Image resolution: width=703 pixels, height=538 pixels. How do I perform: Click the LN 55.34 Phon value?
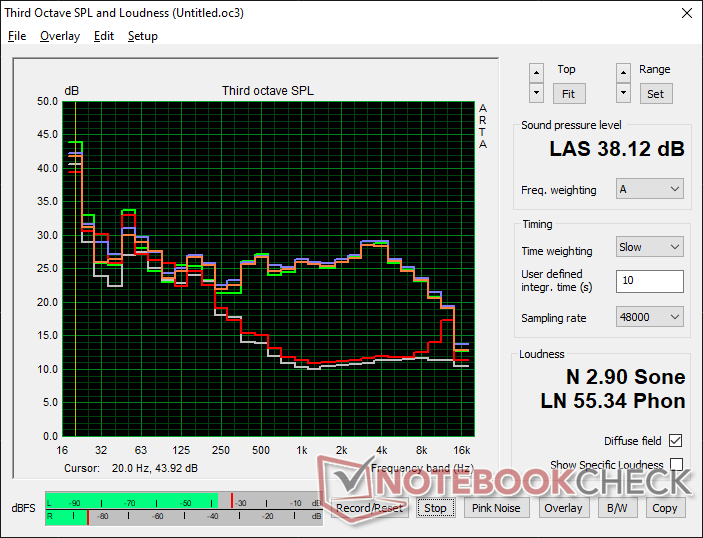point(613,401)
